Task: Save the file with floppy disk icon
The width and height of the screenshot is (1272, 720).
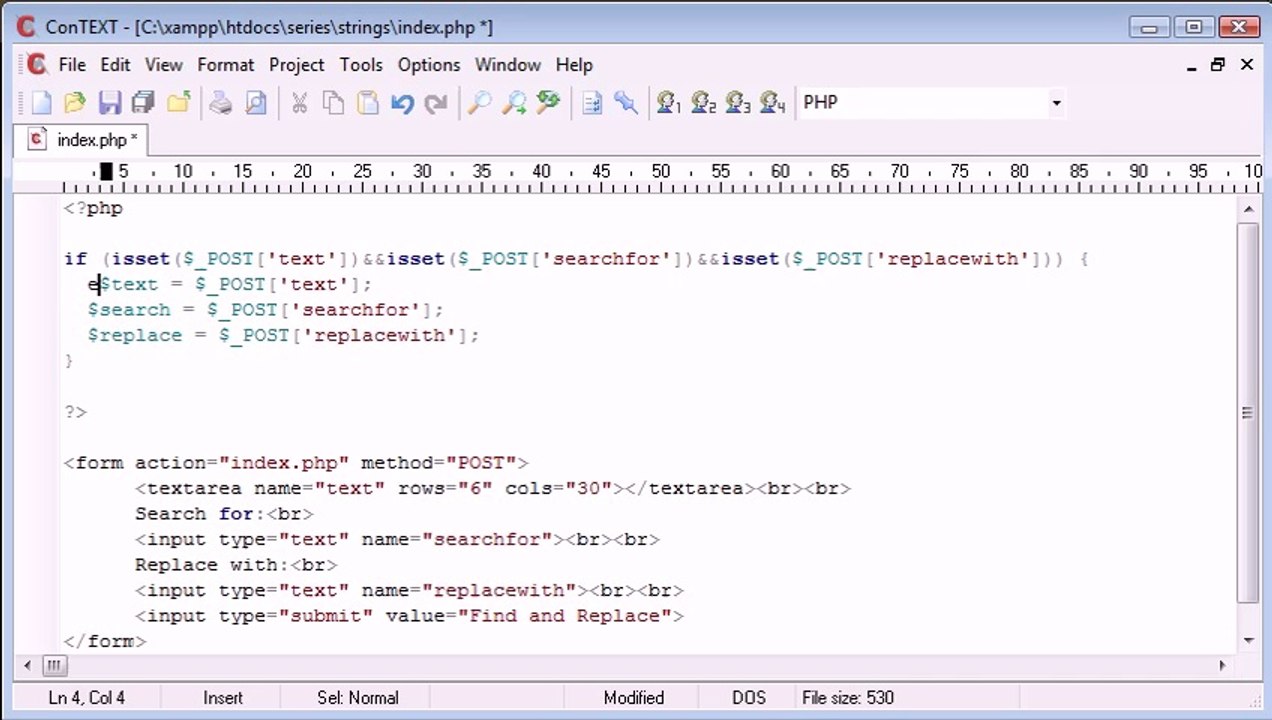Action: pyautogui.click(x=109, y=102)
